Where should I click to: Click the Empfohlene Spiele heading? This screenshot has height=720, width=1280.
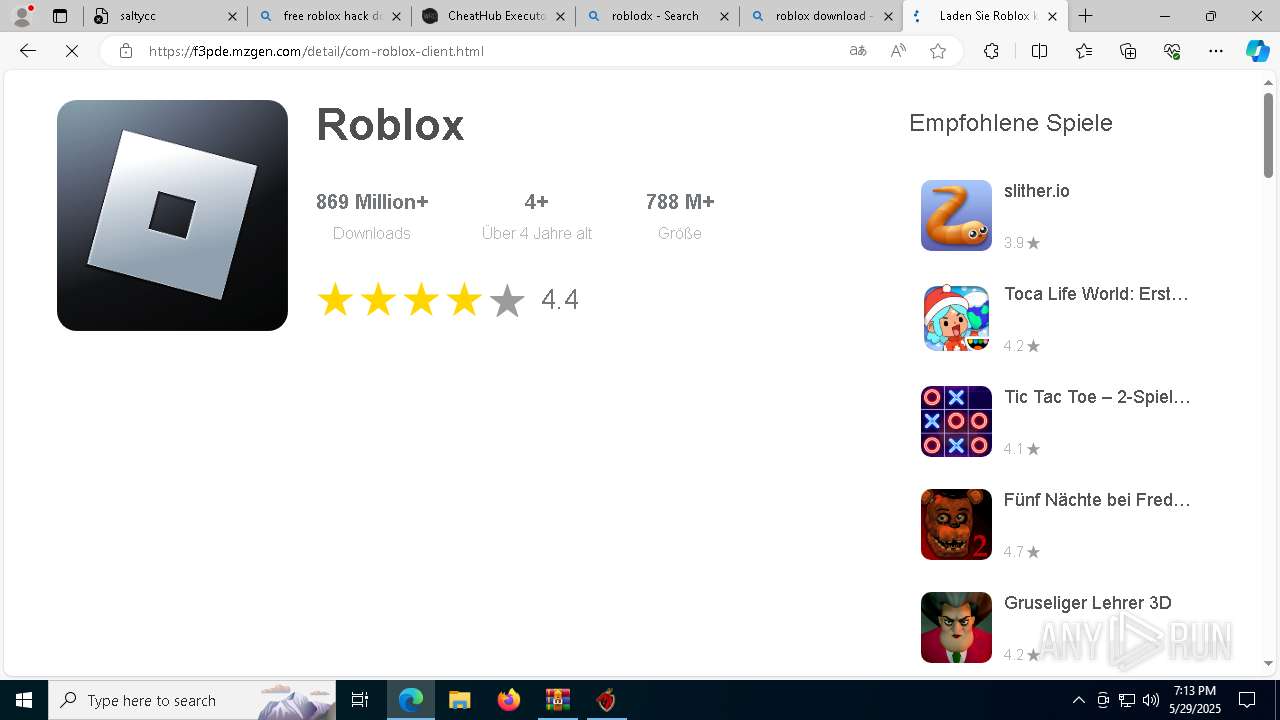tap(1010, 123)
